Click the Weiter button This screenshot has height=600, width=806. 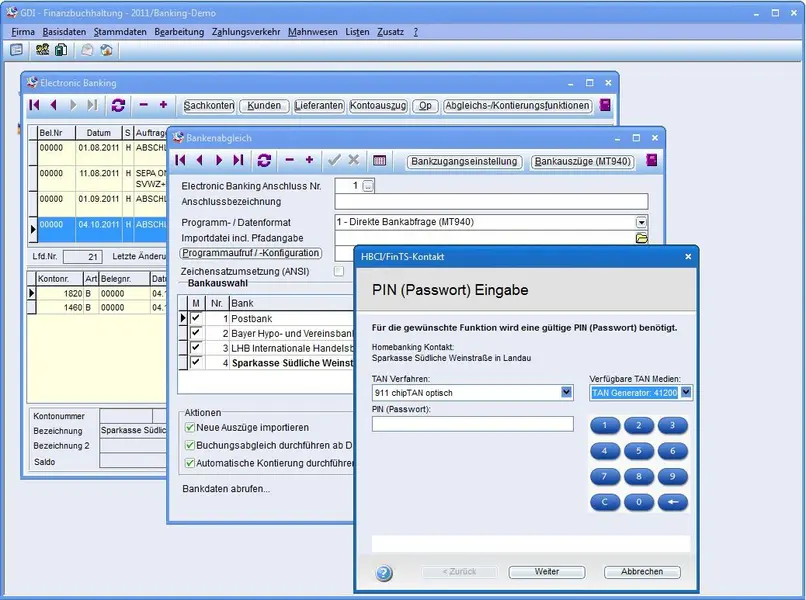(546, 572)
